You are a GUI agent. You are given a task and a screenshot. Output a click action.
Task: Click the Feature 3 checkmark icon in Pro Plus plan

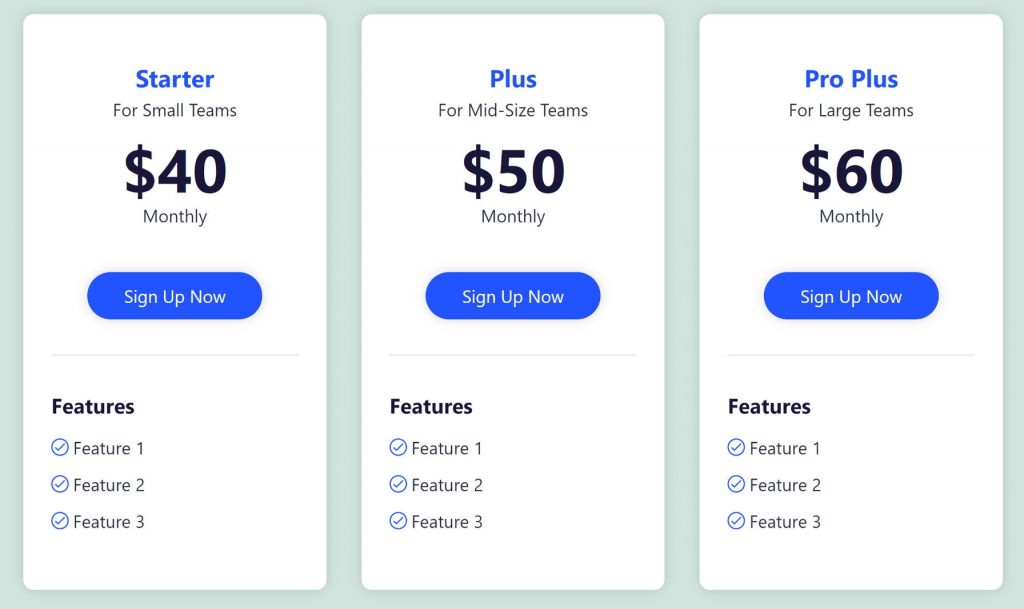coord(736,520)
